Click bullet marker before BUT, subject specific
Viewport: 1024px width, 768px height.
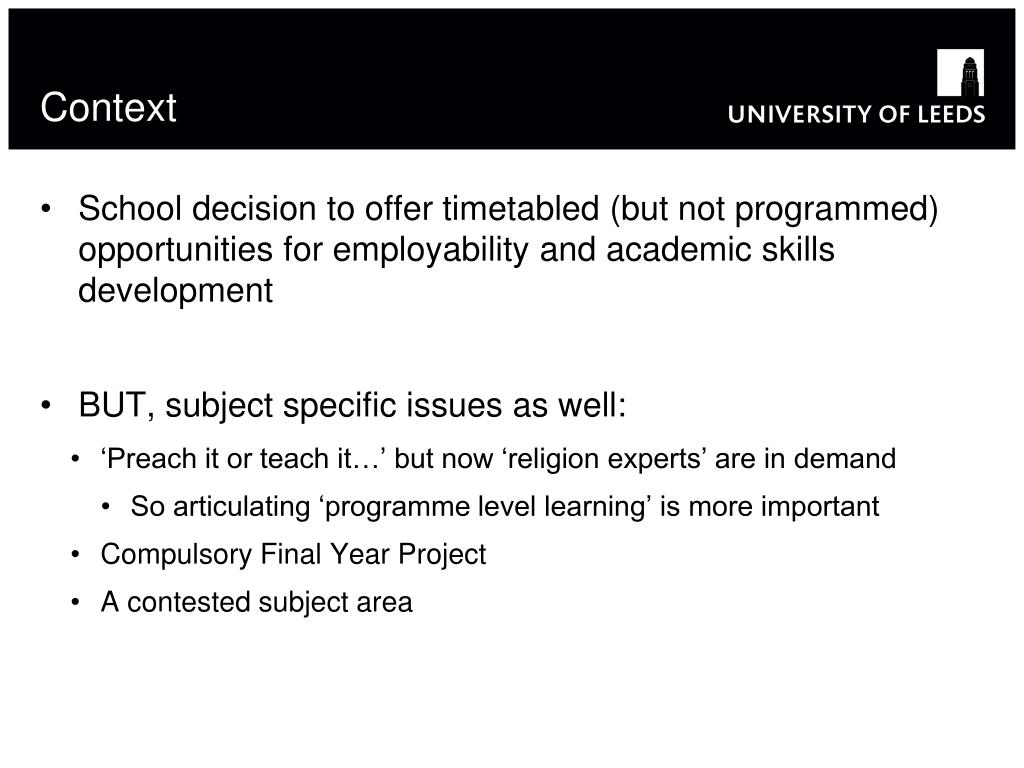(x=48, y=407)
